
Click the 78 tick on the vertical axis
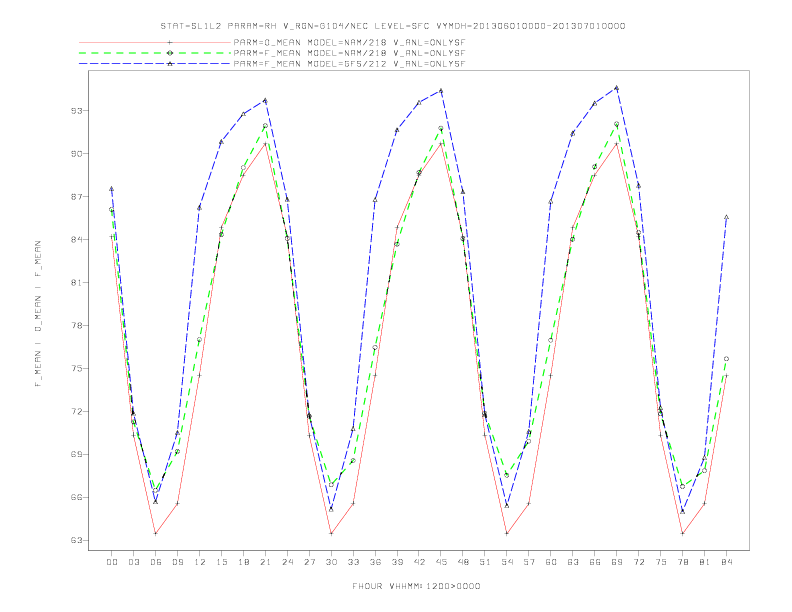click(x=77, y=325)
